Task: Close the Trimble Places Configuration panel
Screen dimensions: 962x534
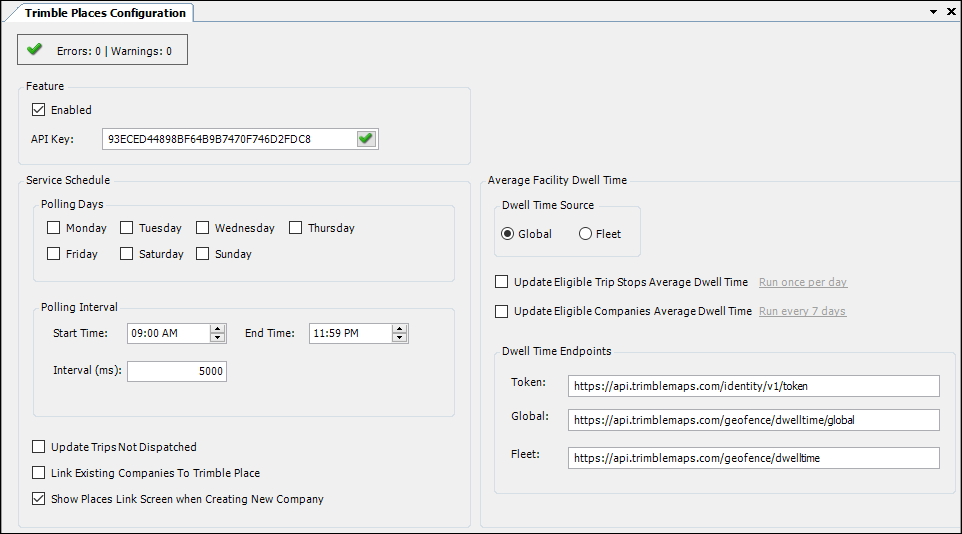Action: 951,12
